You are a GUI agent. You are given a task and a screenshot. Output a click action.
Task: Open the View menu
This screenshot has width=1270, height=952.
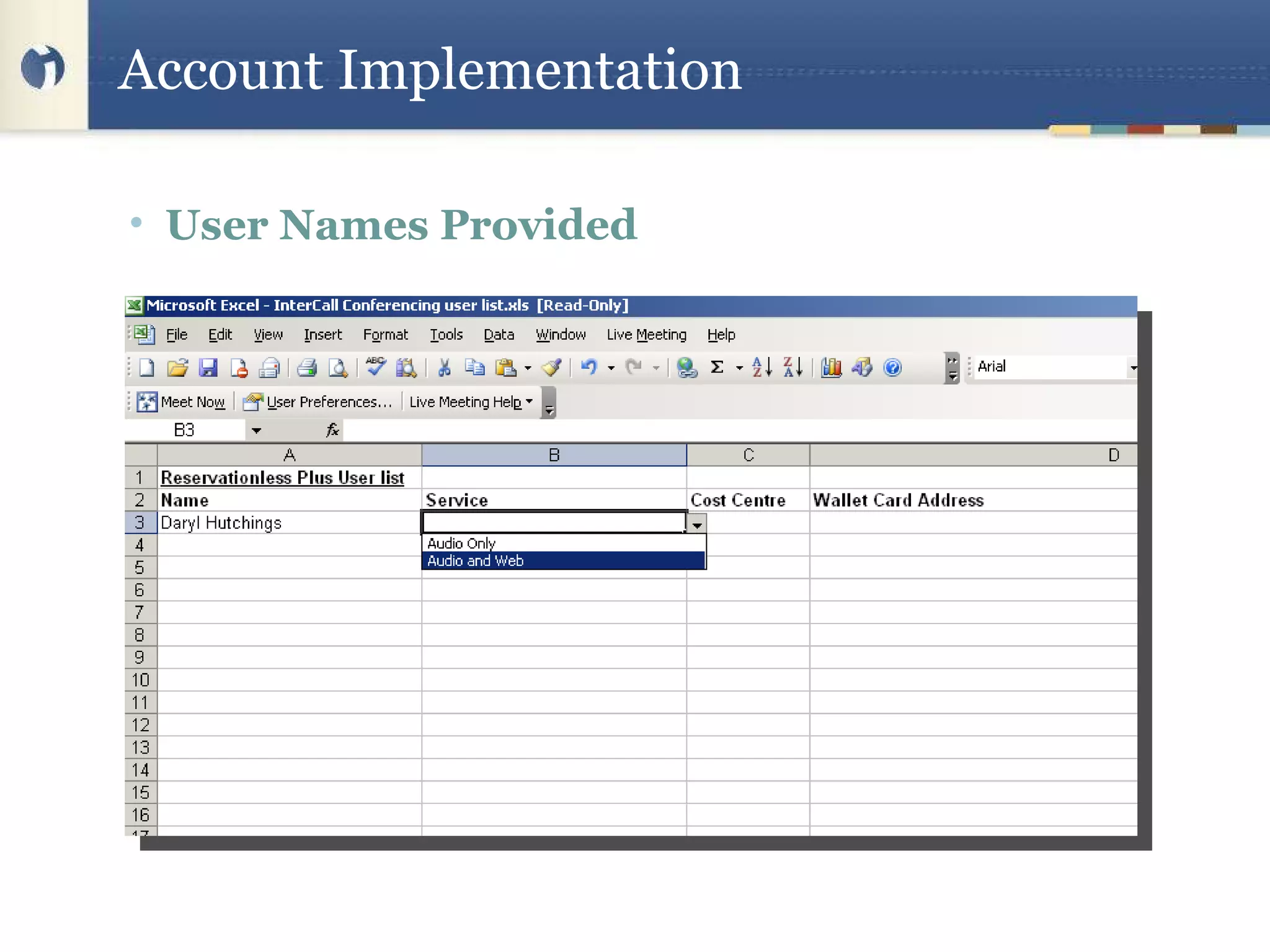click(x=268, y=335)
